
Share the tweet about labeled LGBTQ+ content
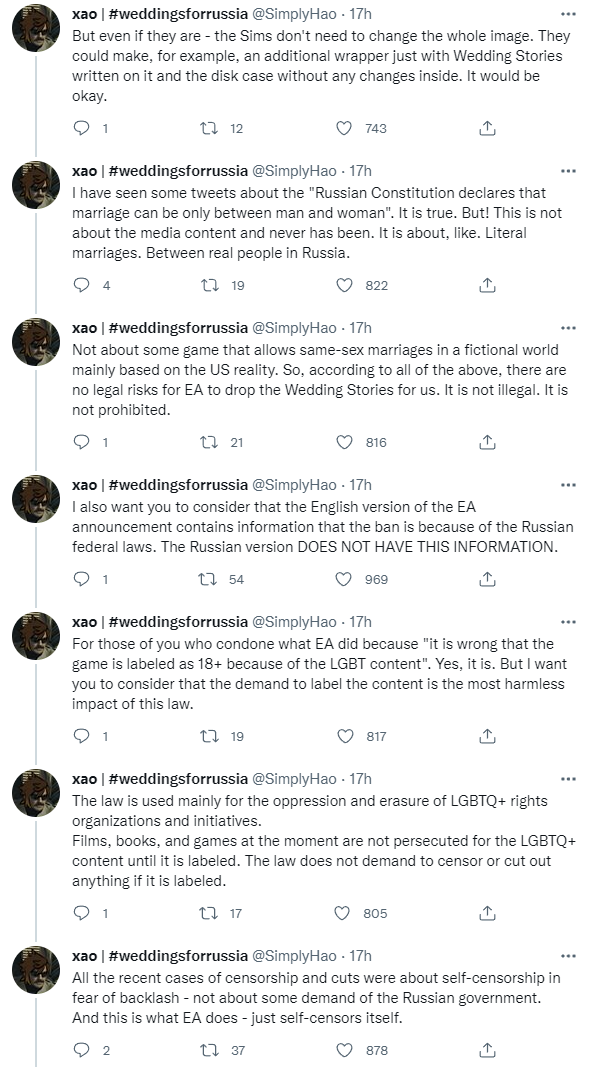point(487,913)
